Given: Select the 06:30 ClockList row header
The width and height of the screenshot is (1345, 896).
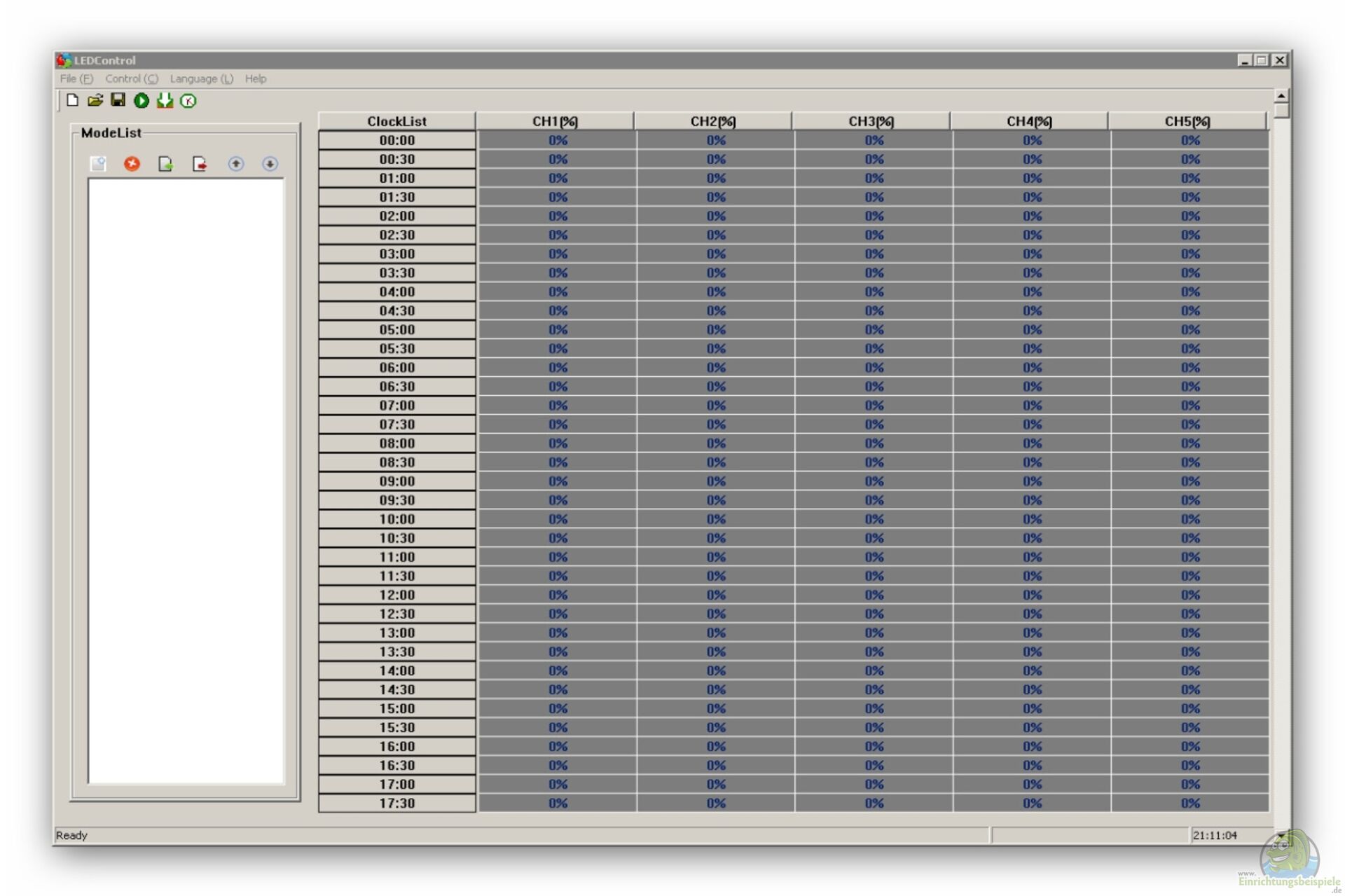Looking at the screenshot, I should (396, 387).
